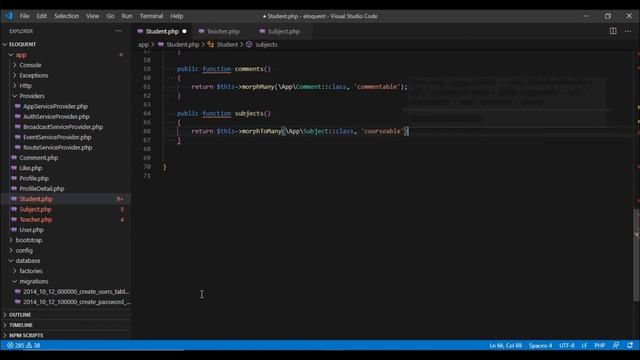Screen dimensions: 640x360
Task: Click the feedback icon in status bar
Action: click(616, 345)
